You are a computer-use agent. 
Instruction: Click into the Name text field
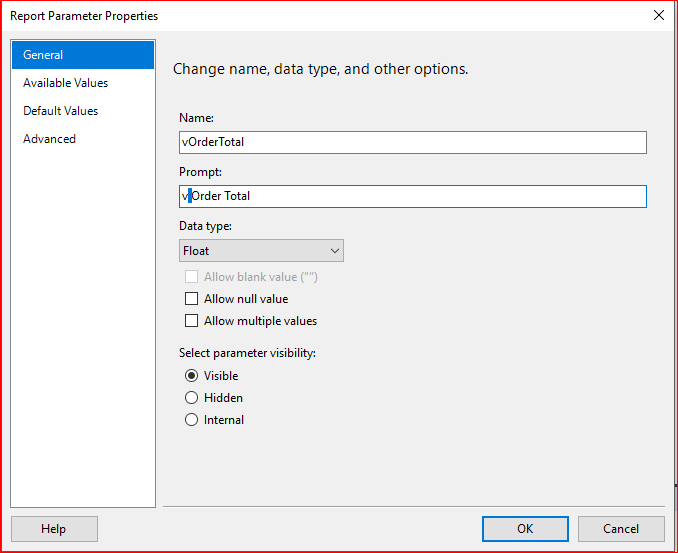pos(412,142)
